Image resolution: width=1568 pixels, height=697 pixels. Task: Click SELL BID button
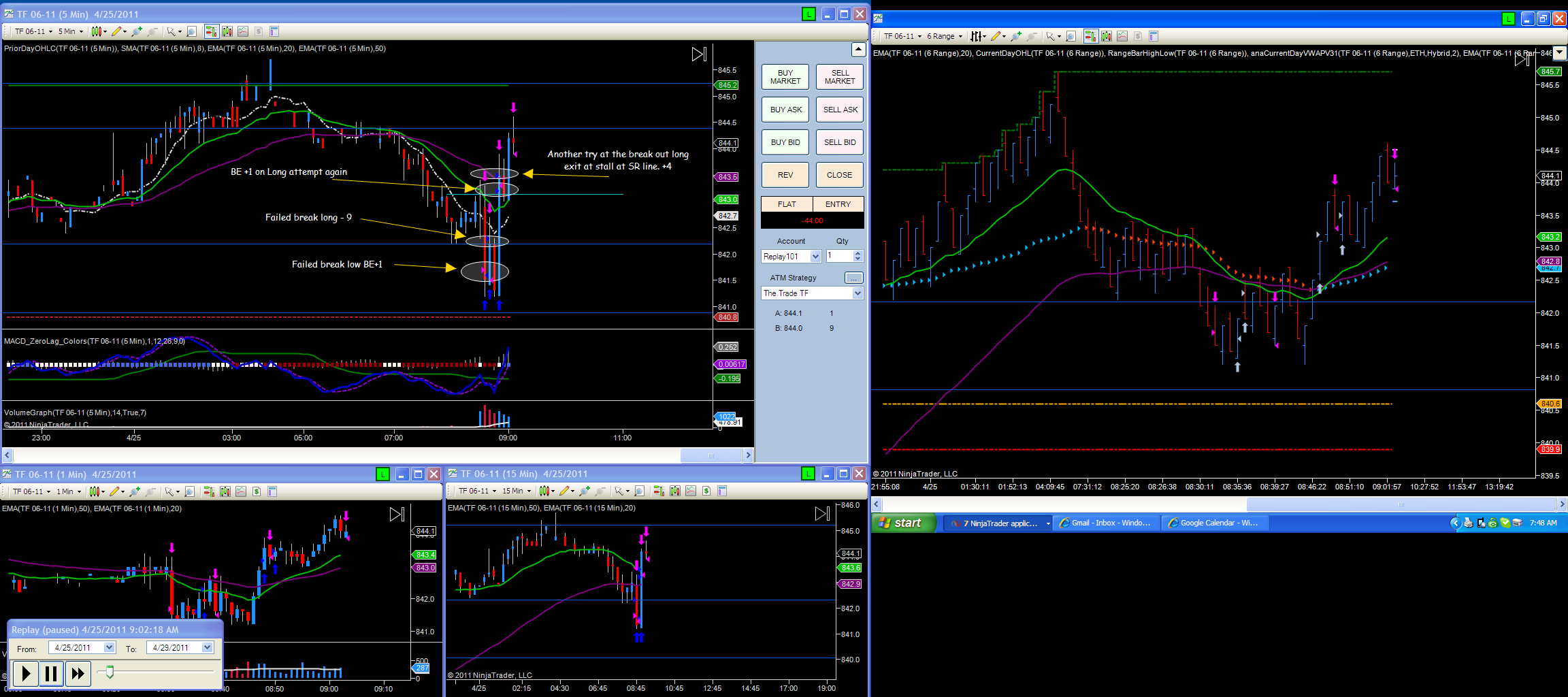pyautogui.click(x=840, y=142)
